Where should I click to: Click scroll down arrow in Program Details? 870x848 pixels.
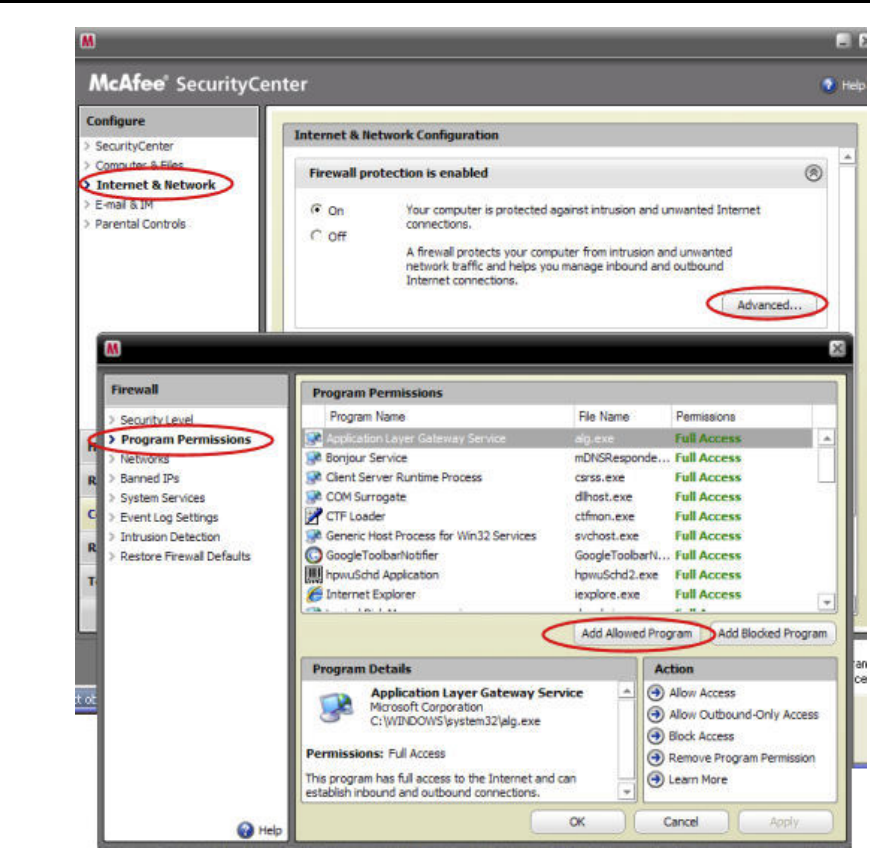[x=626, y=792]
